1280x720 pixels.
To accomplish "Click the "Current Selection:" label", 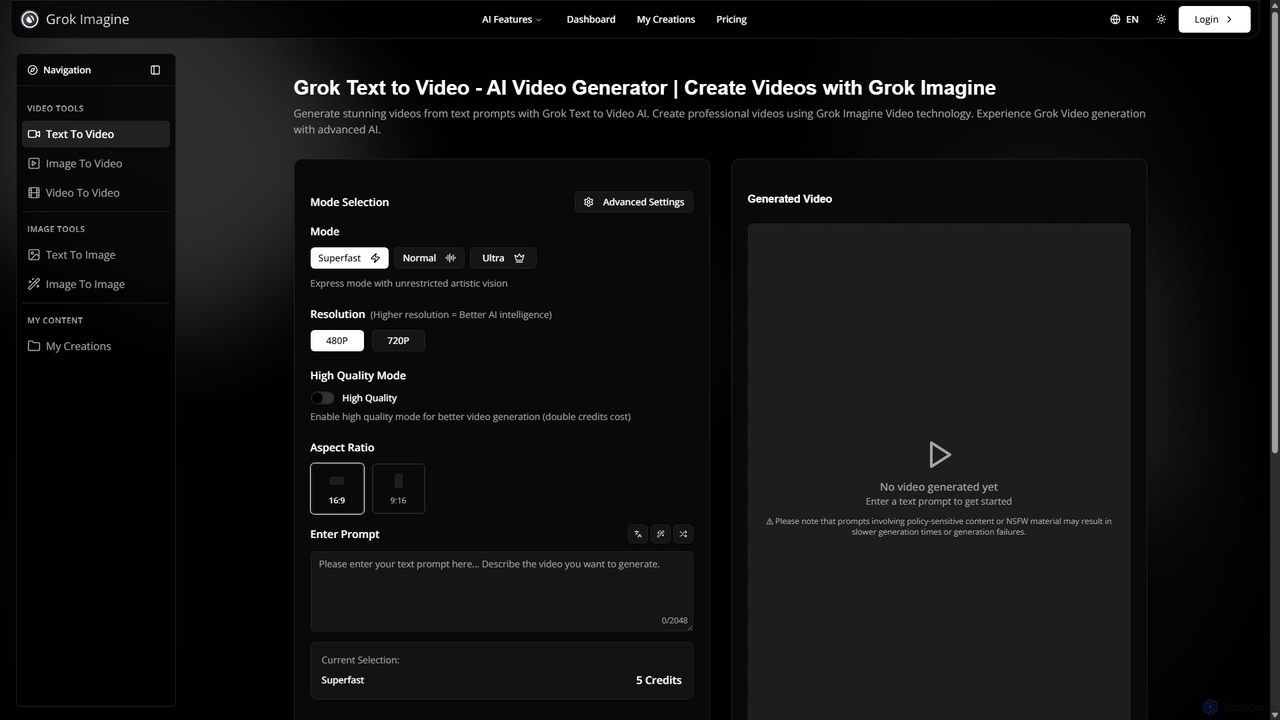I will point(360,660).
